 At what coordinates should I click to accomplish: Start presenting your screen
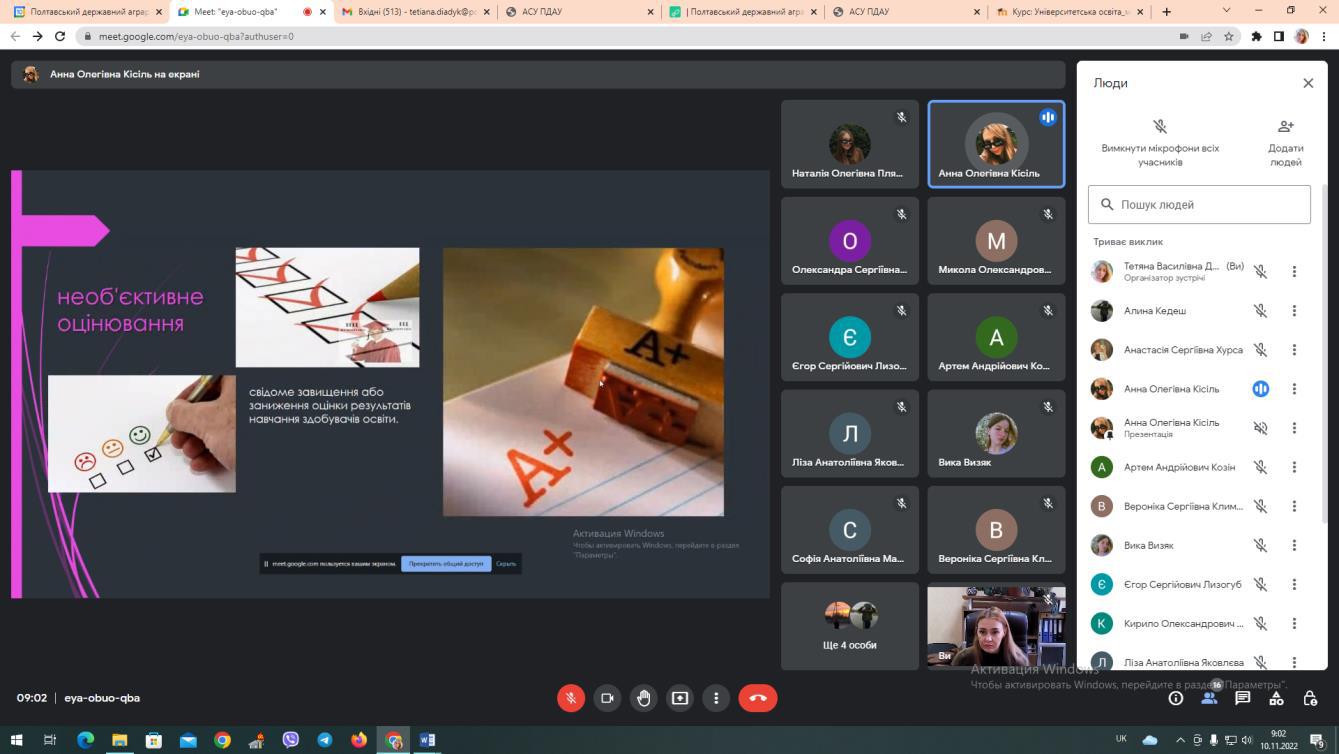(680, 698)
